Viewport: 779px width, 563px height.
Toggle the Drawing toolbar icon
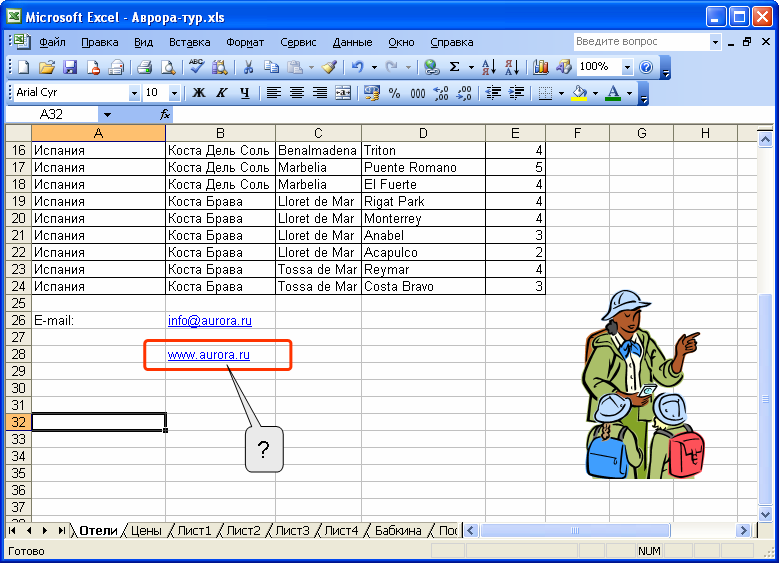tap(564, 67)
